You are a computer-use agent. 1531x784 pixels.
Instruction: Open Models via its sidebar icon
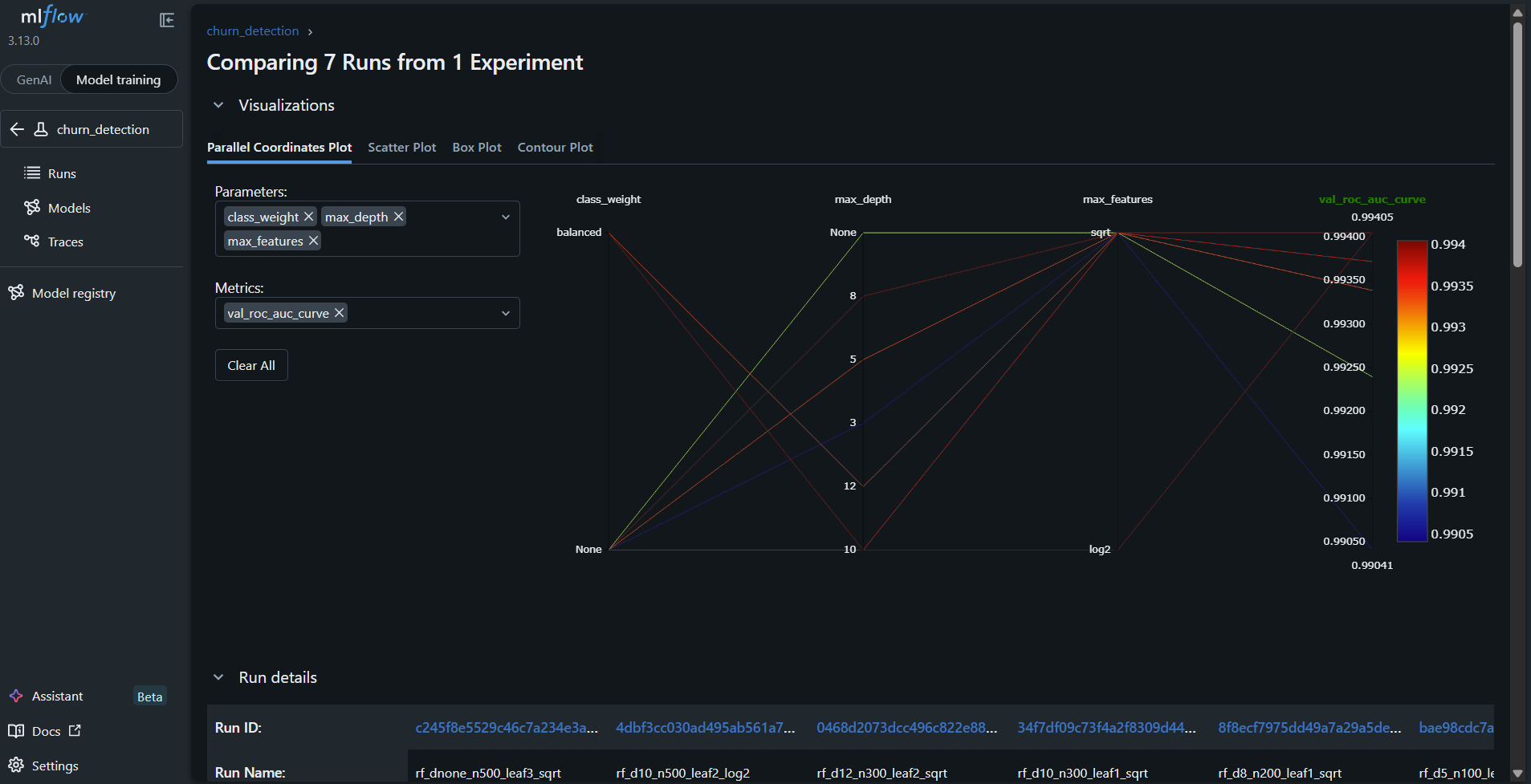pyautogui.click(x=32, y=207)
